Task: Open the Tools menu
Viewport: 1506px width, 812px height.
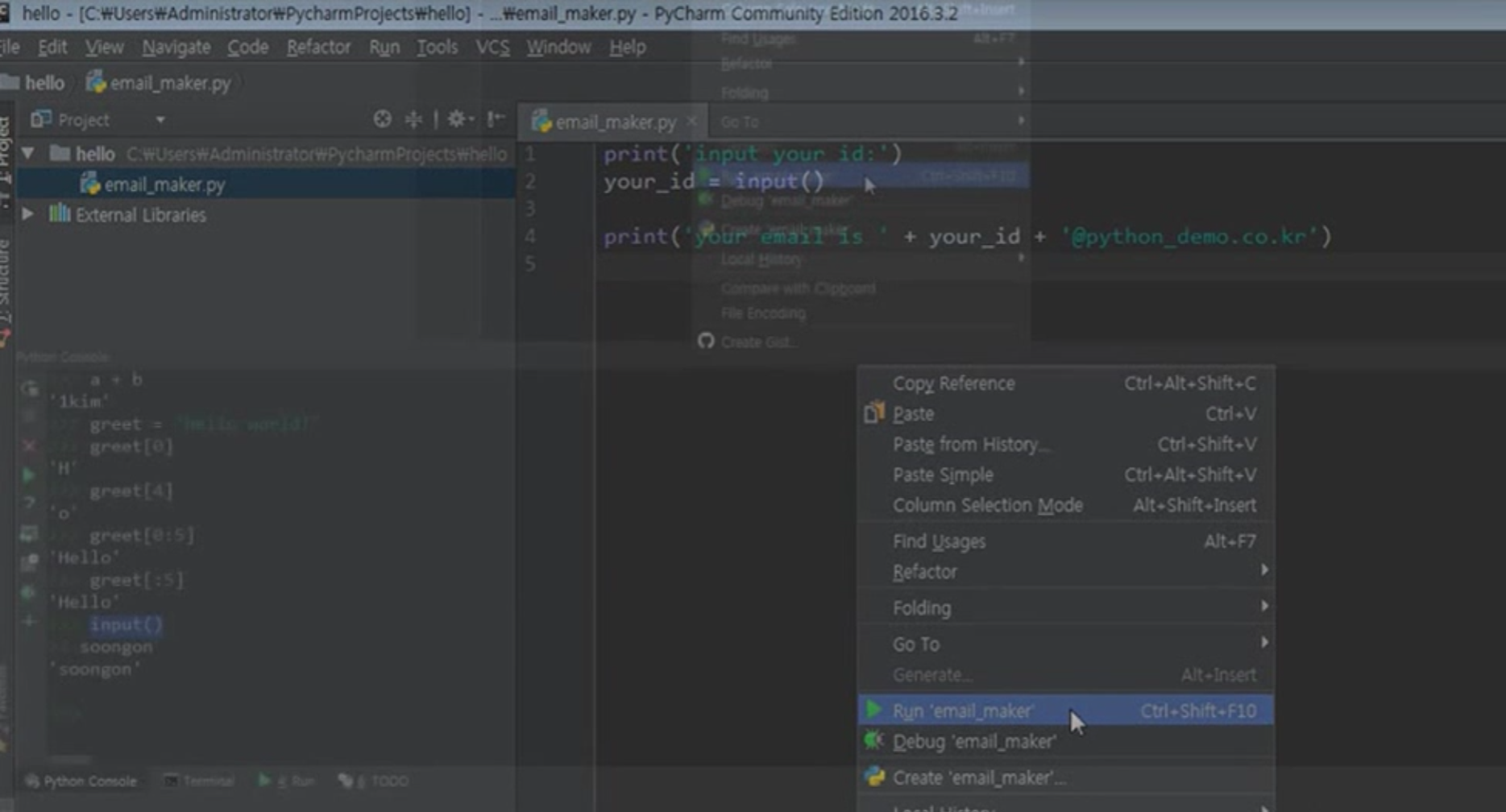Action: (437, 48)
